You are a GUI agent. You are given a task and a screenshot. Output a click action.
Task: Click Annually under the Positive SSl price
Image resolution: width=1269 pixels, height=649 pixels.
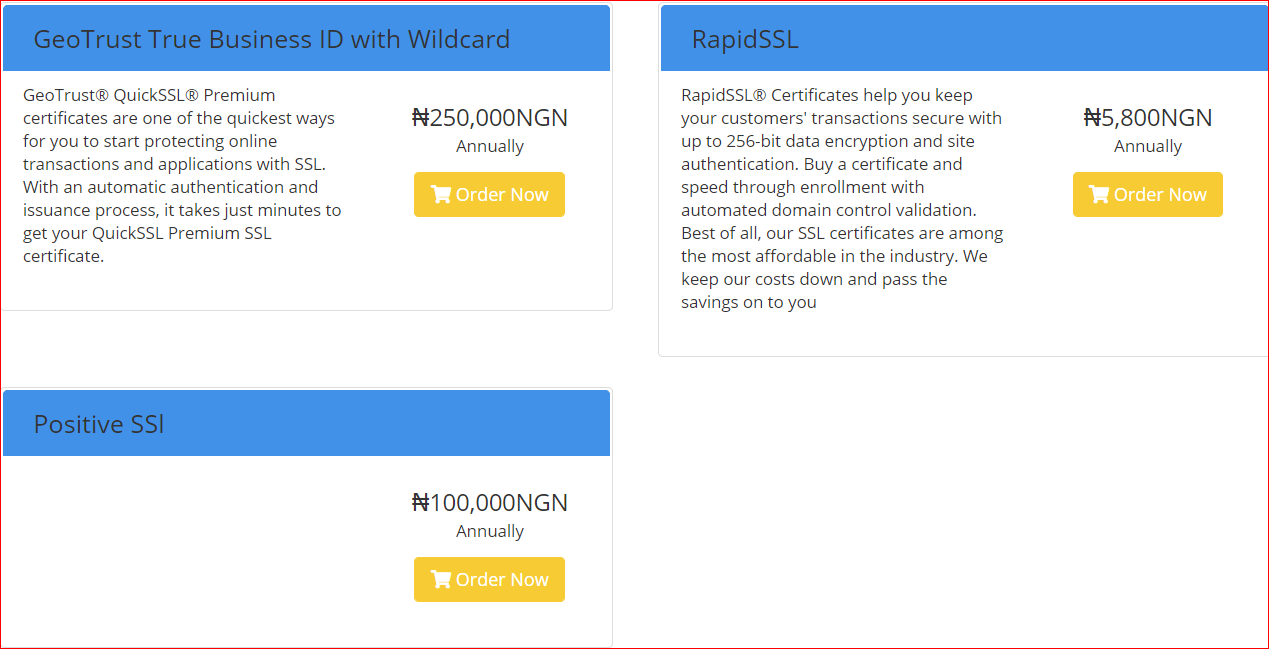[x=489, y=531]
